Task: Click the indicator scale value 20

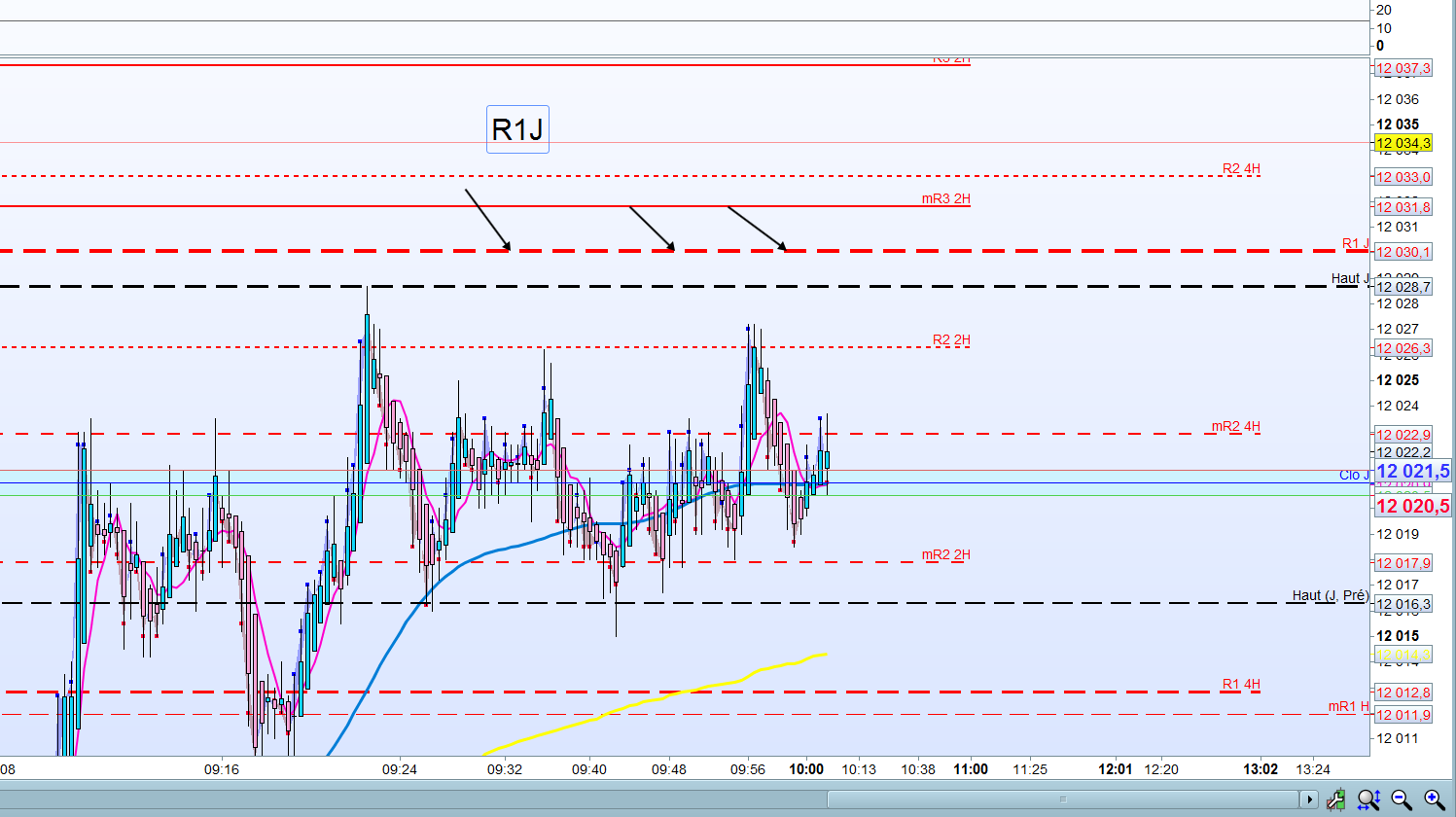Action: click(x=1384, y=10)
